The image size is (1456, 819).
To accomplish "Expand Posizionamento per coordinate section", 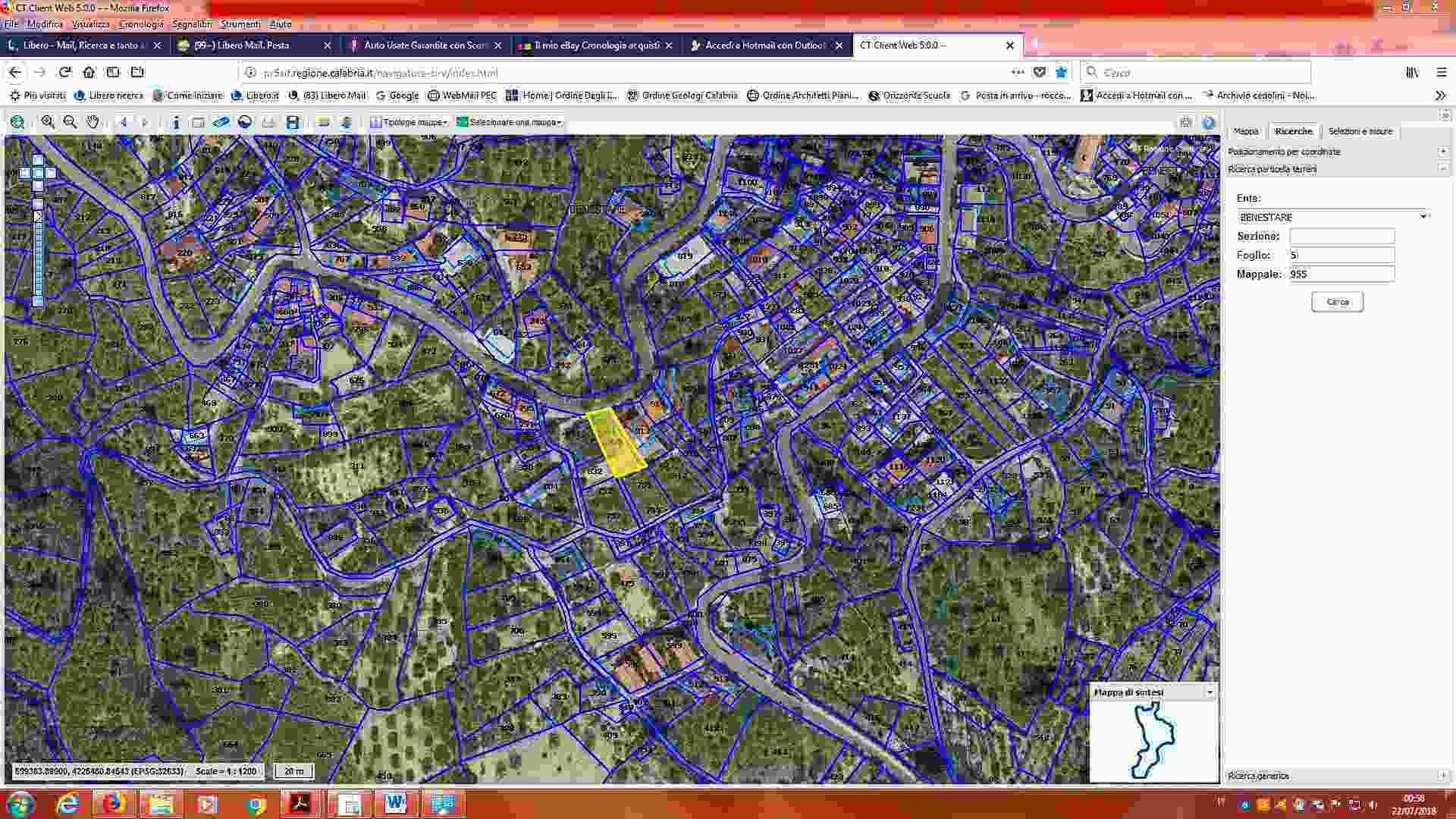I will [x=1443, y=152].
